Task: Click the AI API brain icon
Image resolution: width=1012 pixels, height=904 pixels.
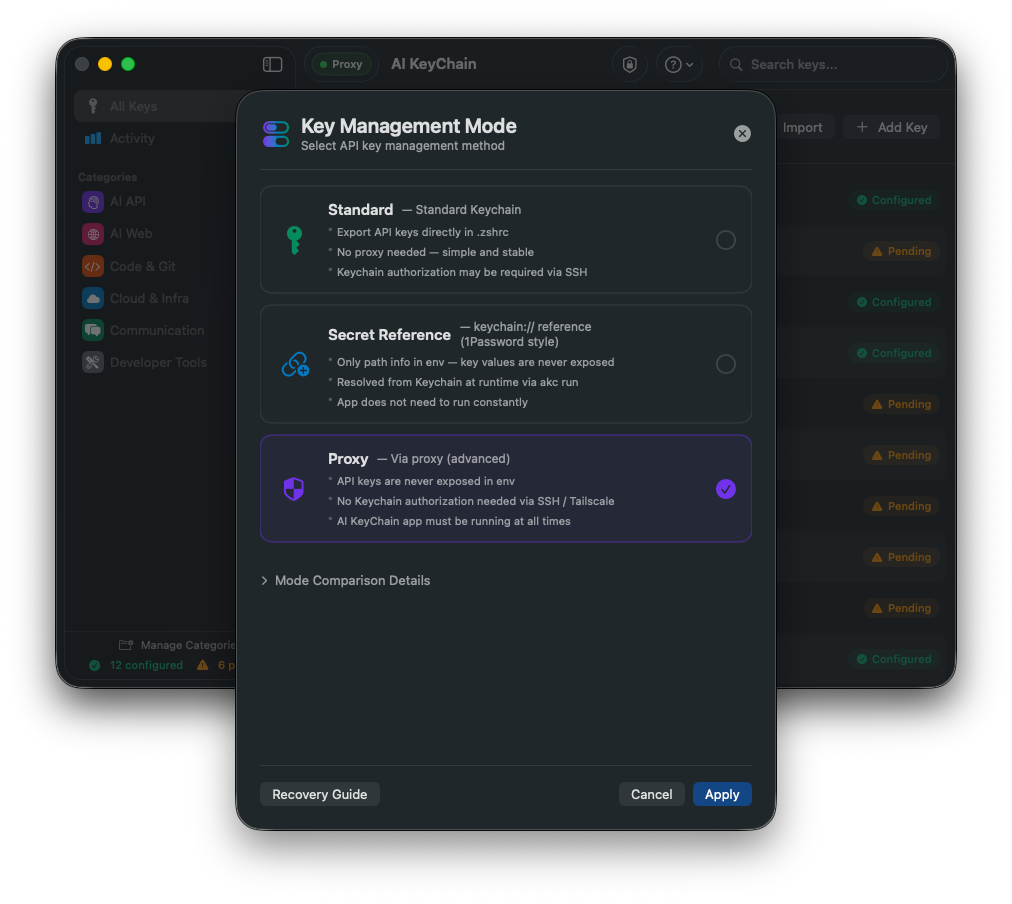Action: (93, 201)
